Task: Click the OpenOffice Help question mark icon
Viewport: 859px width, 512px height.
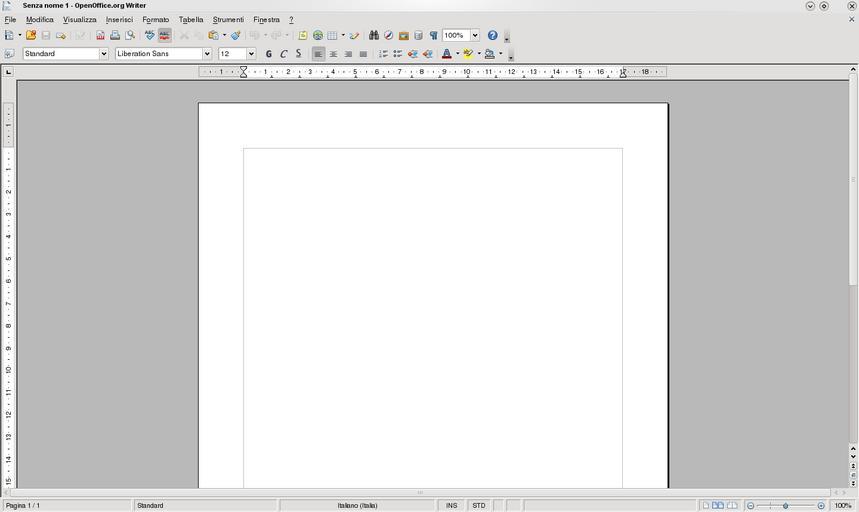Action: click(492, 35)
